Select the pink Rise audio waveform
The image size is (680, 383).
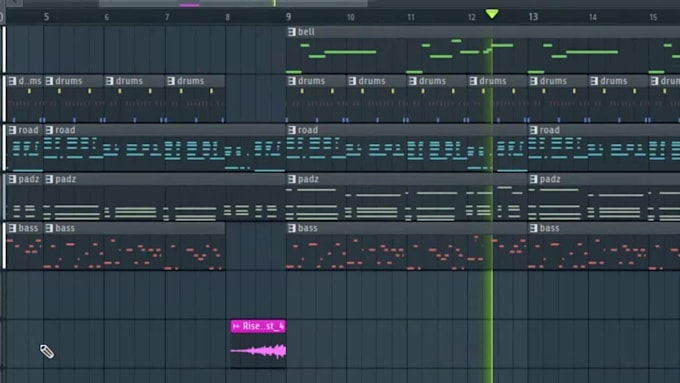click(258, 351)
